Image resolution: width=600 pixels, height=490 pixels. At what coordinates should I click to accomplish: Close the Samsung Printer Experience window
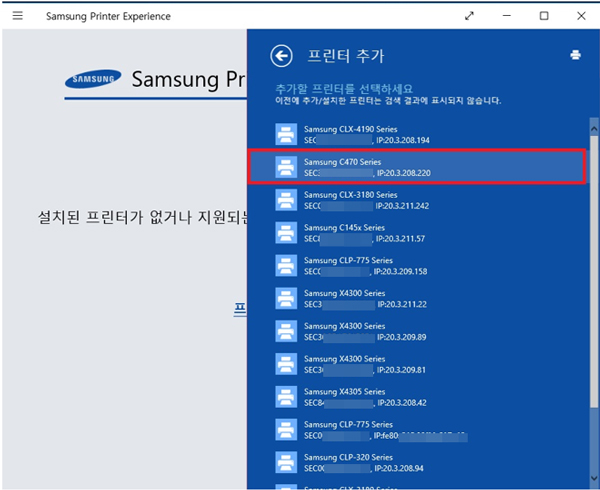(x=581, y=16)
